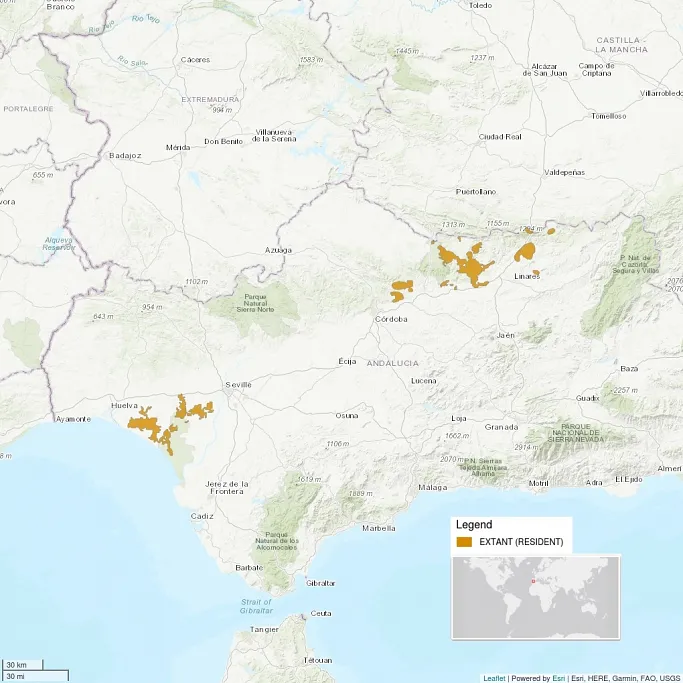The width and height of the screenshot is (683, 683).
Task: Click the "Motril" town label
Action: [x=538, y=484]
